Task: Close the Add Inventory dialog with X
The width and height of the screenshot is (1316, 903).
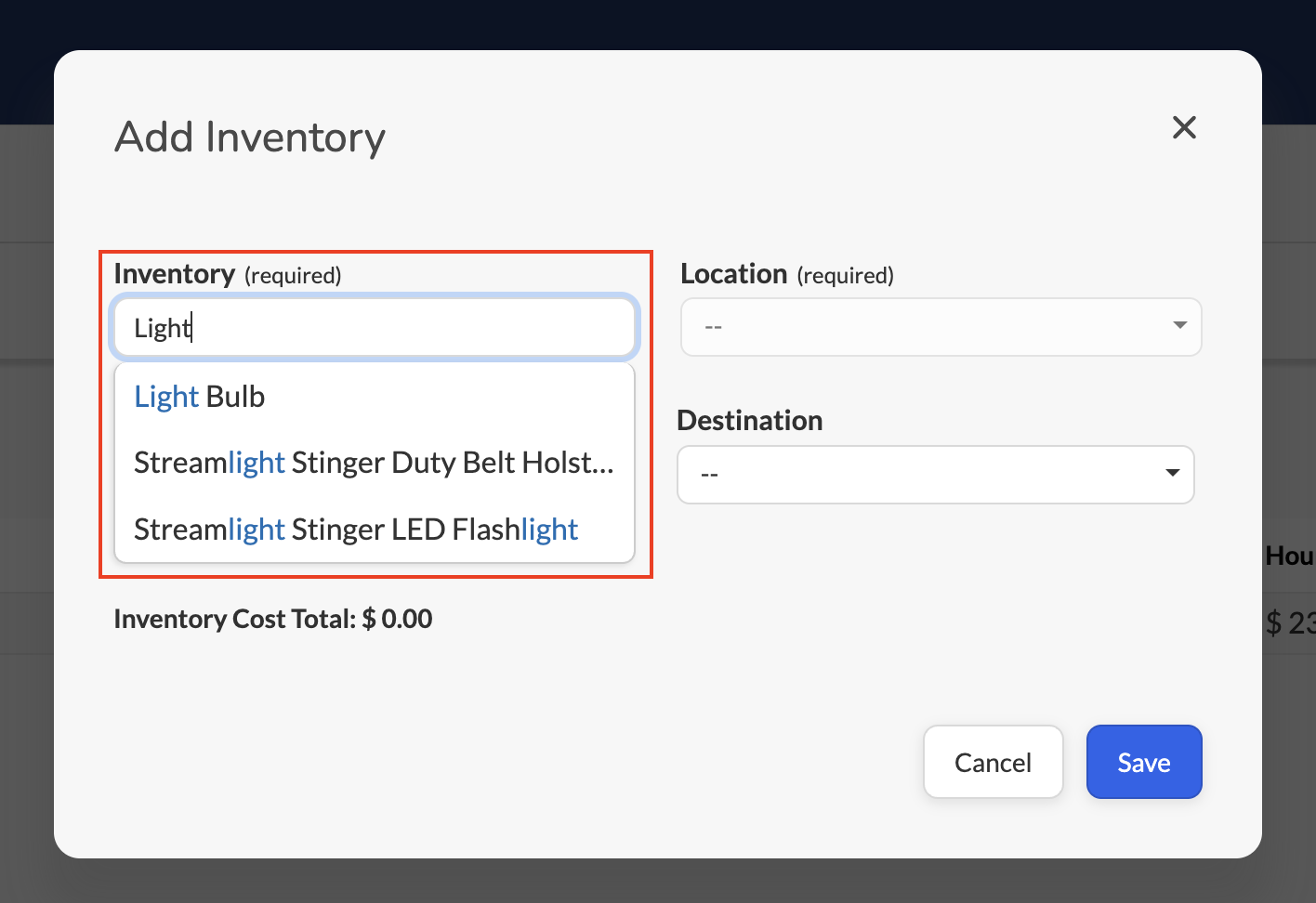Action: click(1184, 127)
